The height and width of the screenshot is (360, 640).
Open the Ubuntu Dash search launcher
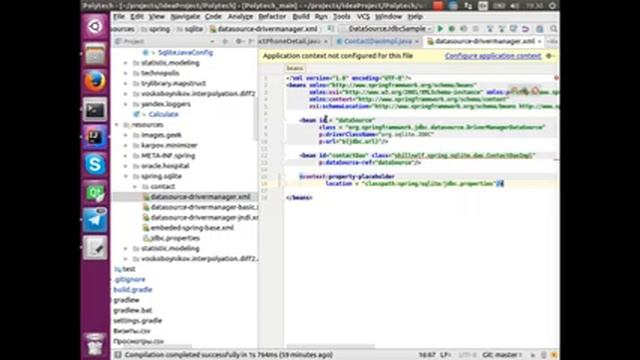click(x=95, y=27)
